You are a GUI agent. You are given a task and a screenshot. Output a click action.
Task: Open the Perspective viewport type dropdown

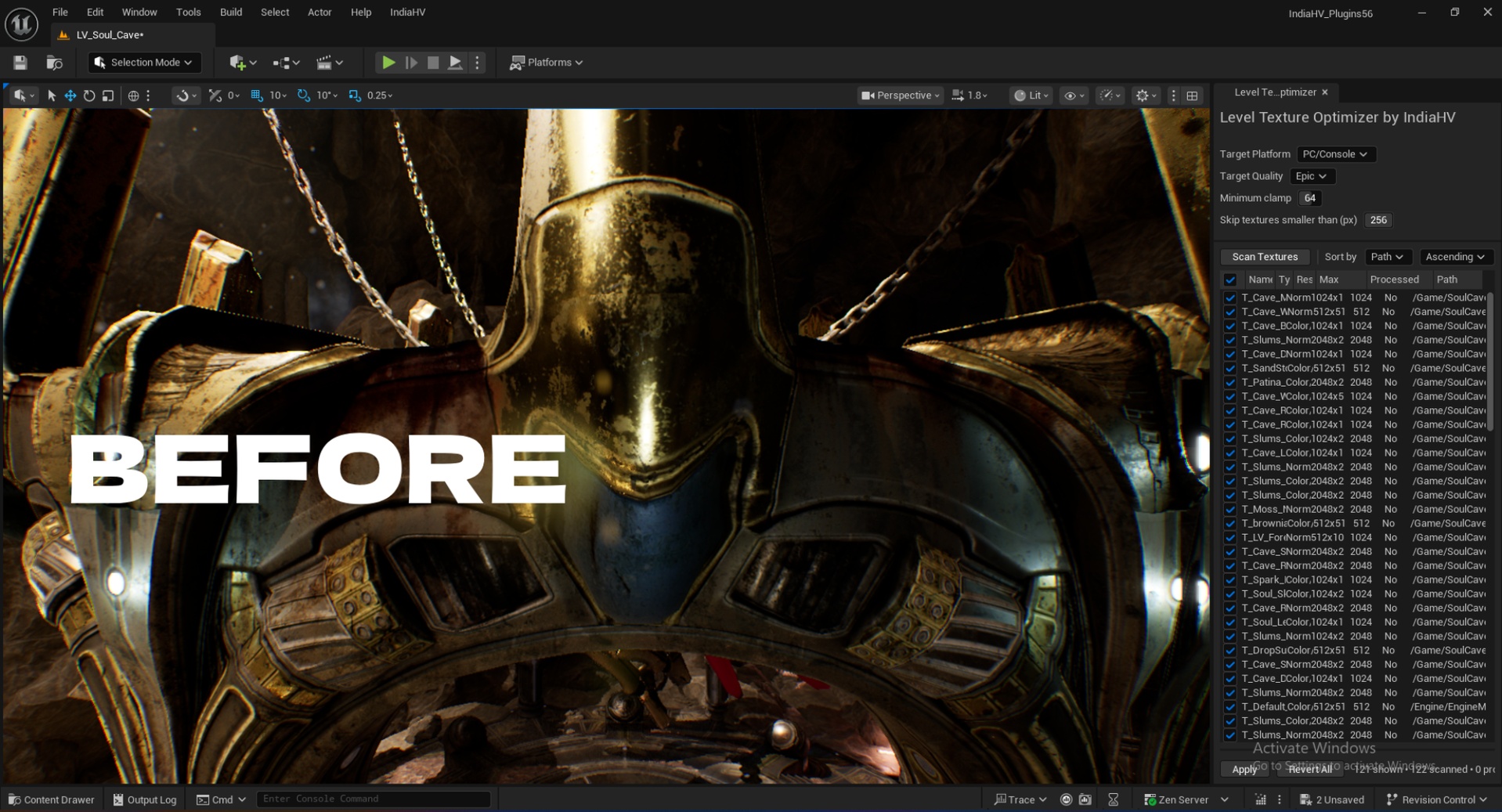pyautogui.click(x=900, y=96)
